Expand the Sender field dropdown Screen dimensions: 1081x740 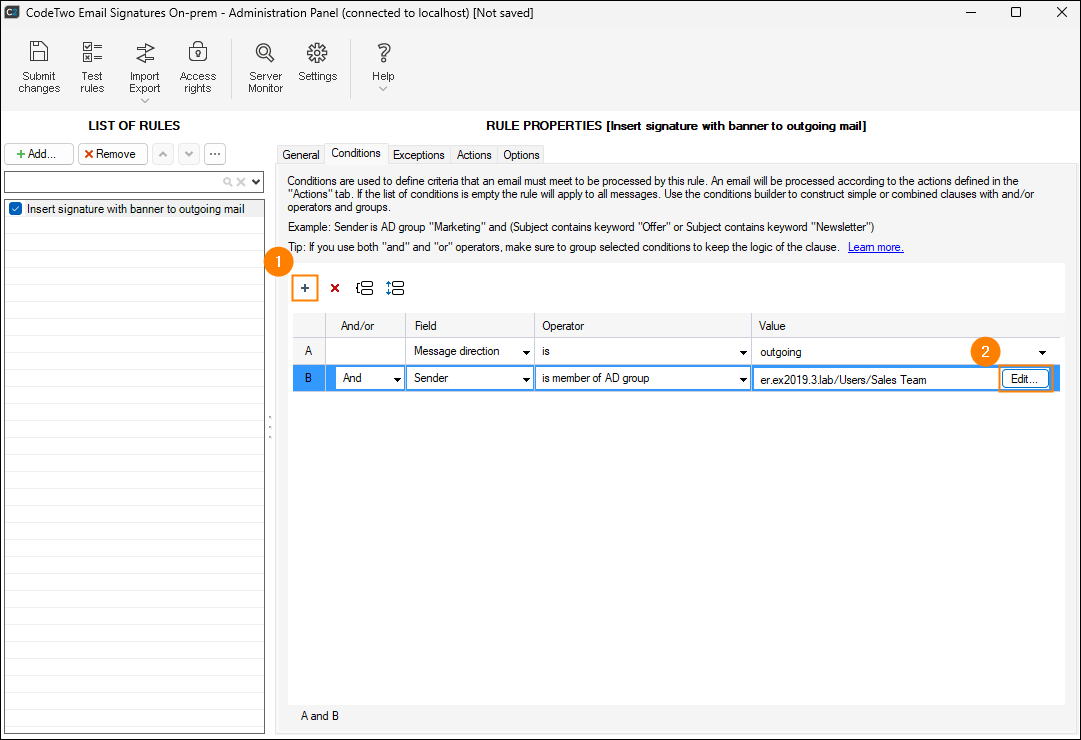pos(525,379)
